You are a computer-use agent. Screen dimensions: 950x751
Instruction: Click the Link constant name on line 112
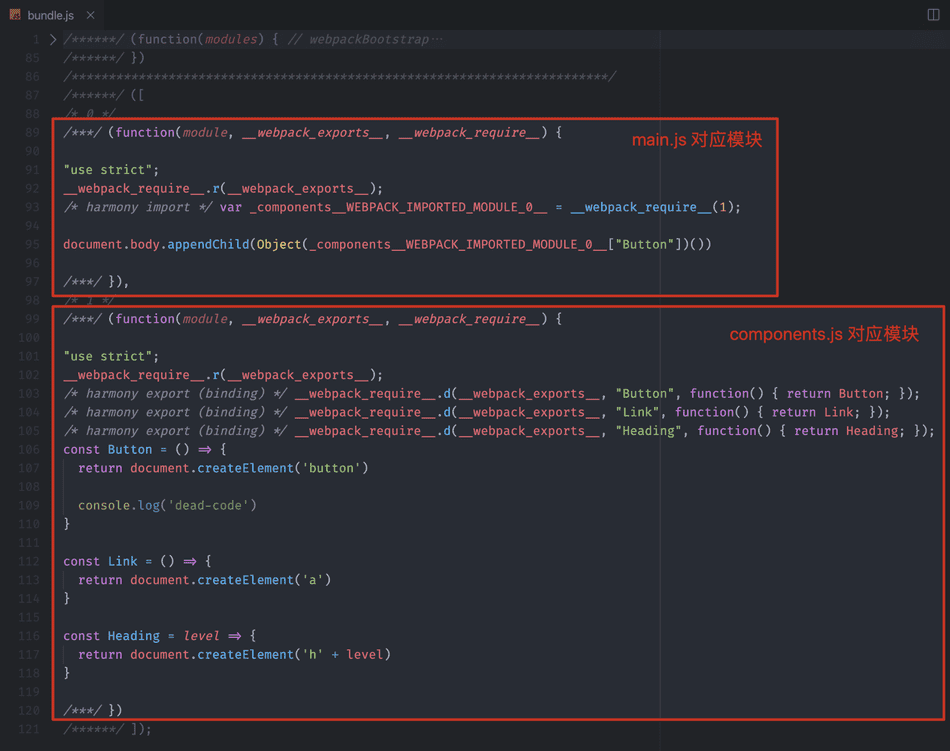point(123,562)
